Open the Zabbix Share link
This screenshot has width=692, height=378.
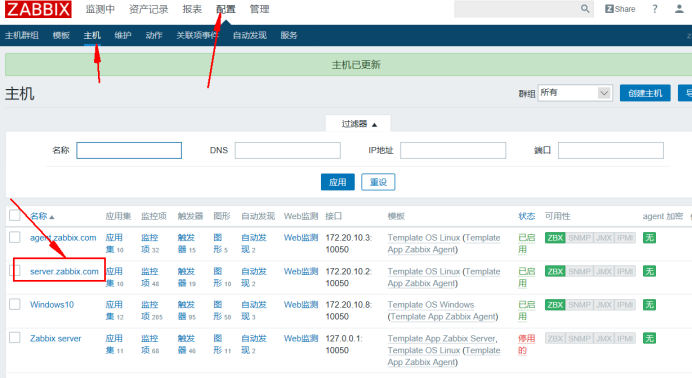pyautogui.click(x=620, y=9)
